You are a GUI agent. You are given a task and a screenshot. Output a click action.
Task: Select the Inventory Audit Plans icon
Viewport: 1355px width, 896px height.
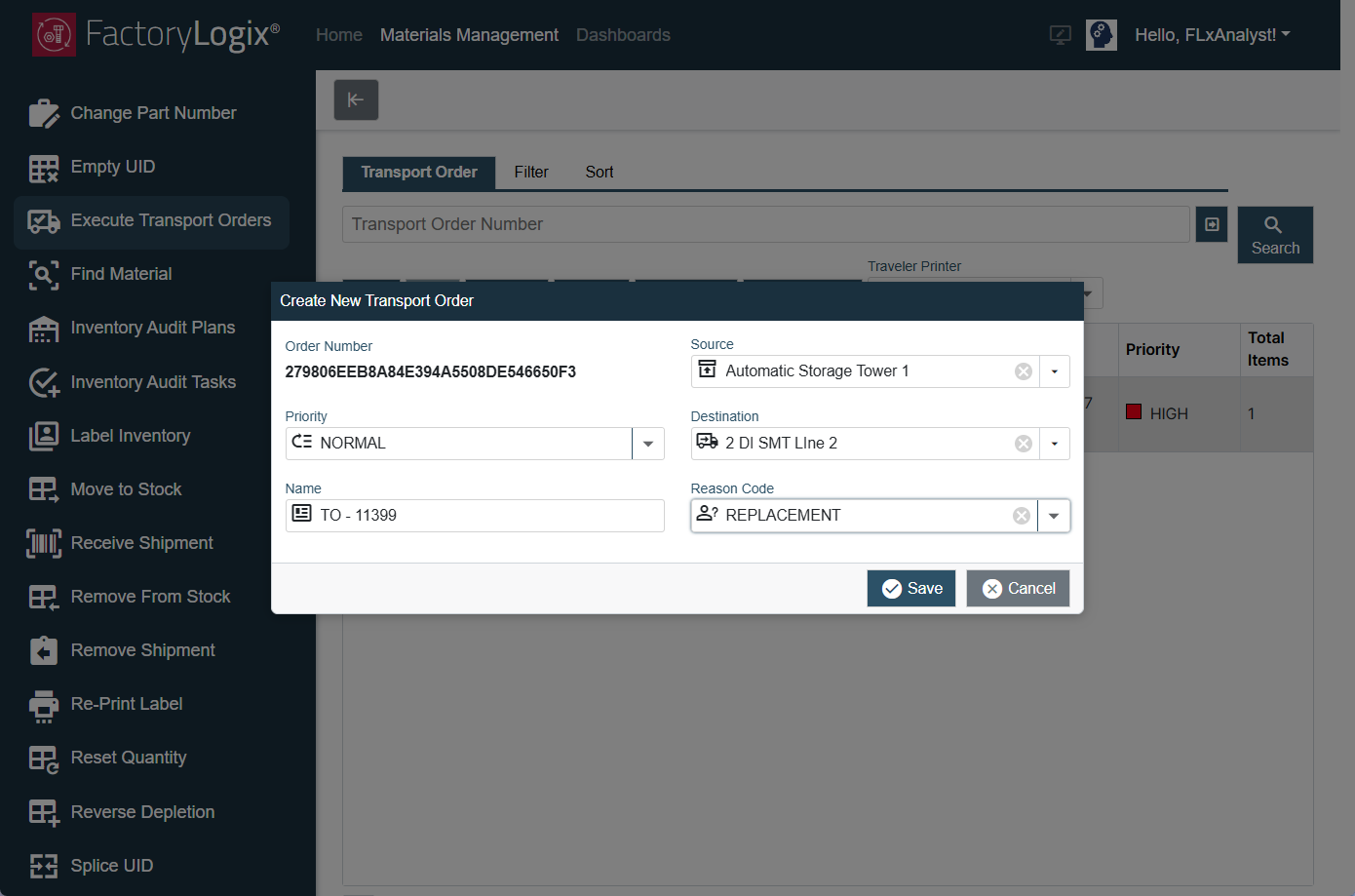point(44,329)
